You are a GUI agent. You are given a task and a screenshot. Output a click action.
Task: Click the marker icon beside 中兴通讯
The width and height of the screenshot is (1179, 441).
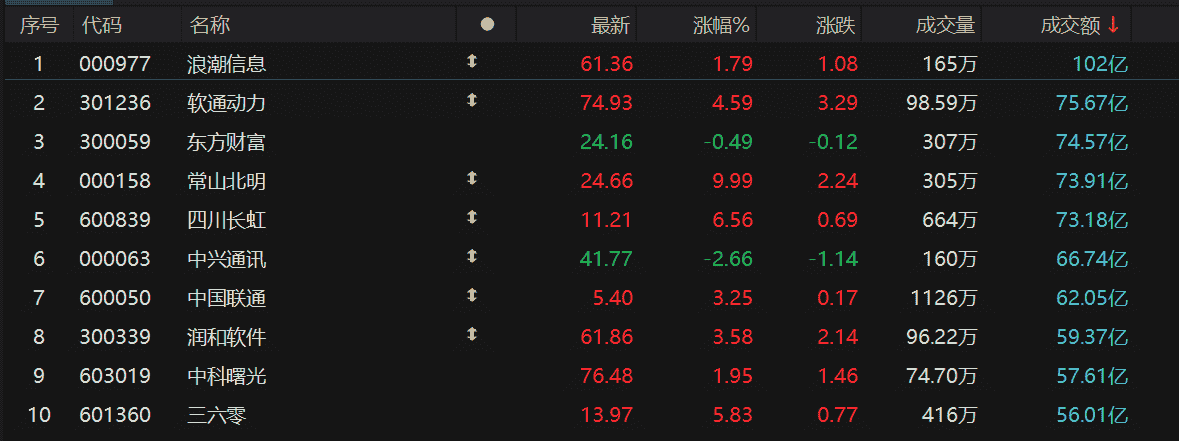pyautogui.click(x=472, y=257)
